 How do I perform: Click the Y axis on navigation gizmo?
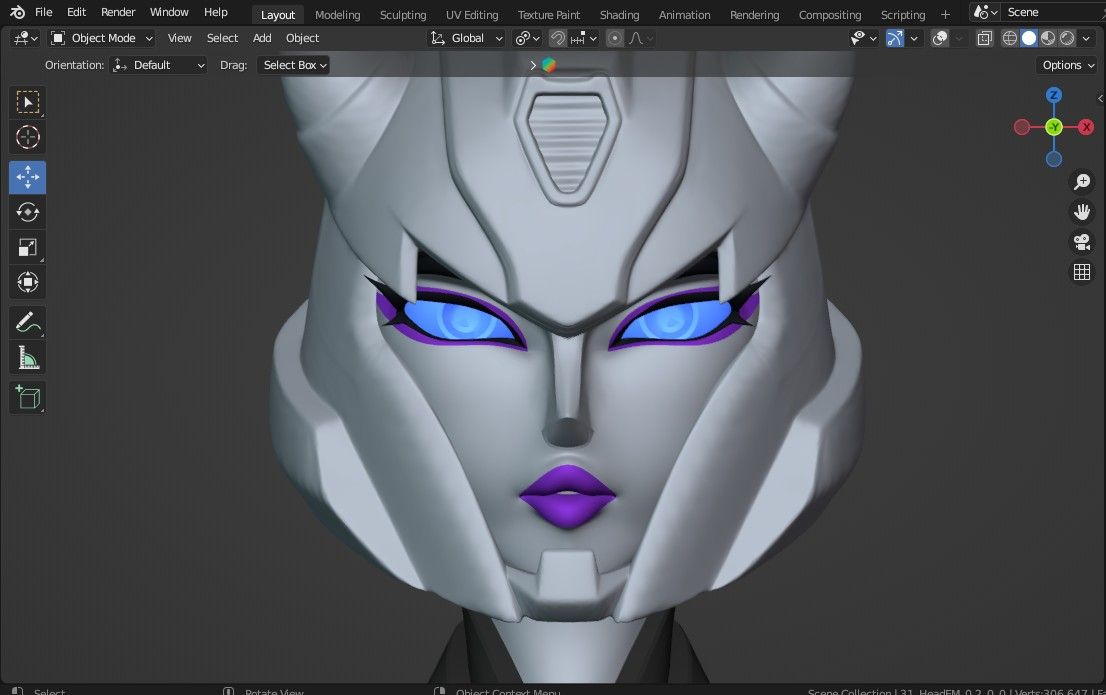click(x=1054, y=127)
